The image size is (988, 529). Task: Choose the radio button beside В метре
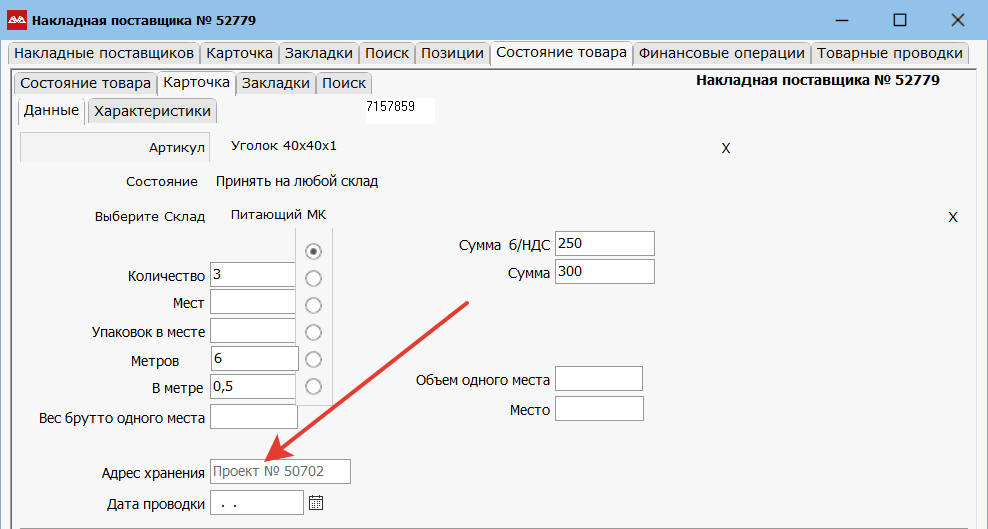pyautogui.click(x=313, y=386)
